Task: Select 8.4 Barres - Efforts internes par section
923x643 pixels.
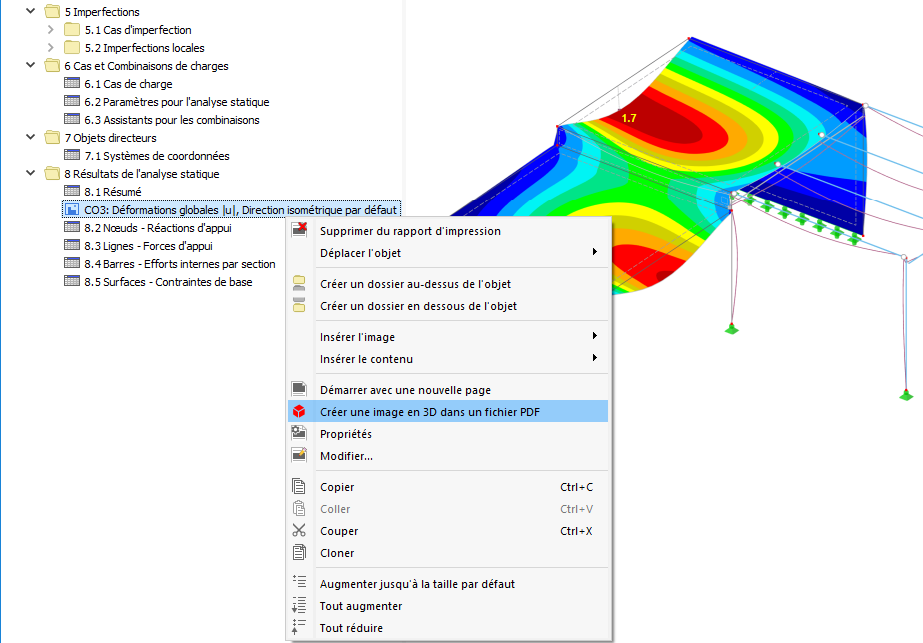Action: 180,264
